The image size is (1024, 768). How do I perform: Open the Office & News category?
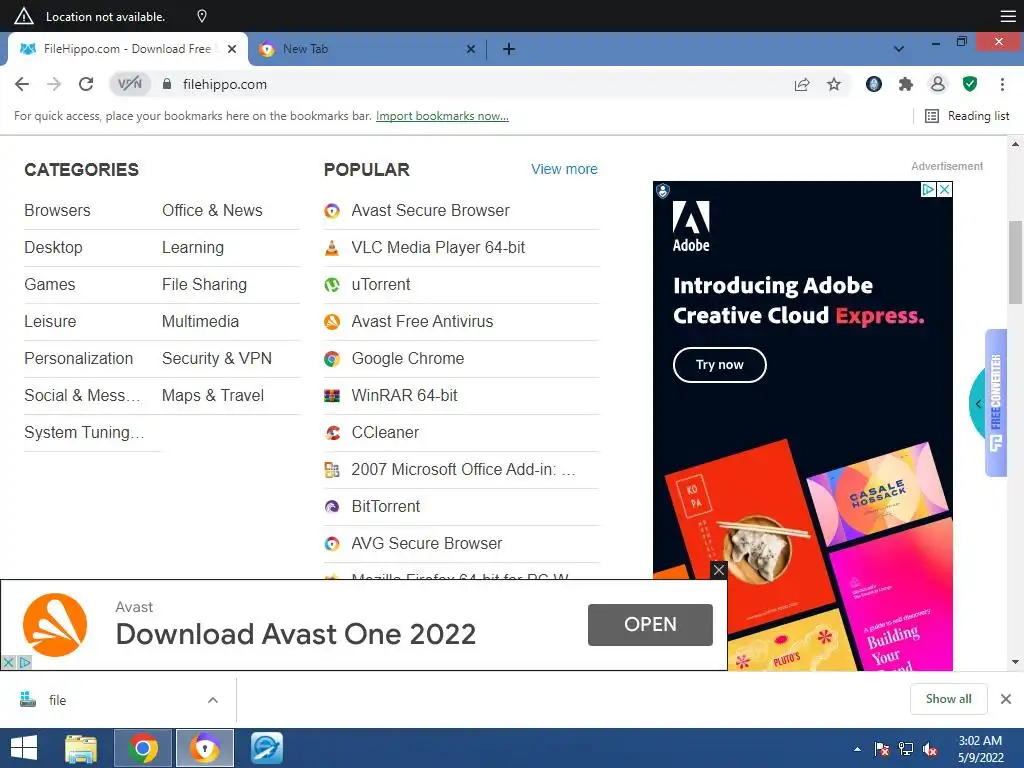coord(212,210)
